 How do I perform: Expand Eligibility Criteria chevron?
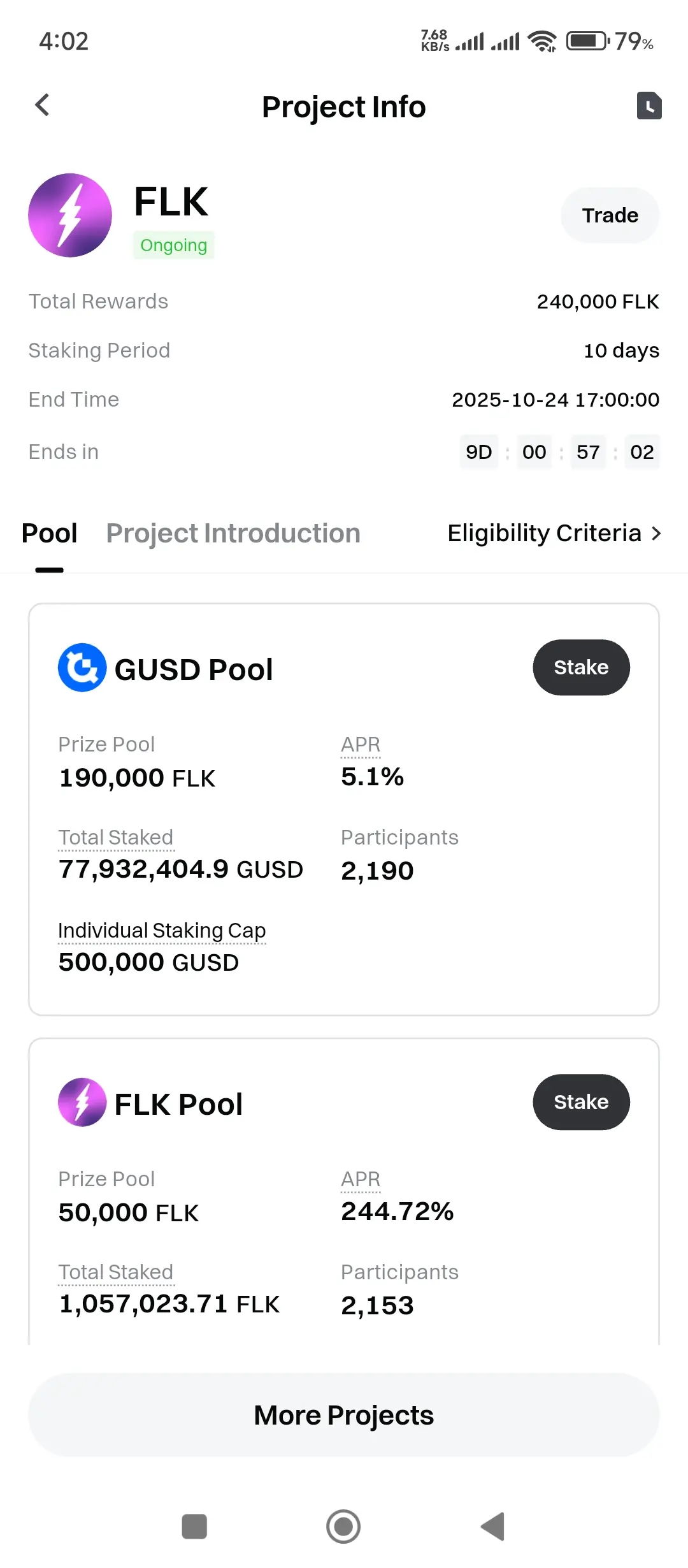657,534
